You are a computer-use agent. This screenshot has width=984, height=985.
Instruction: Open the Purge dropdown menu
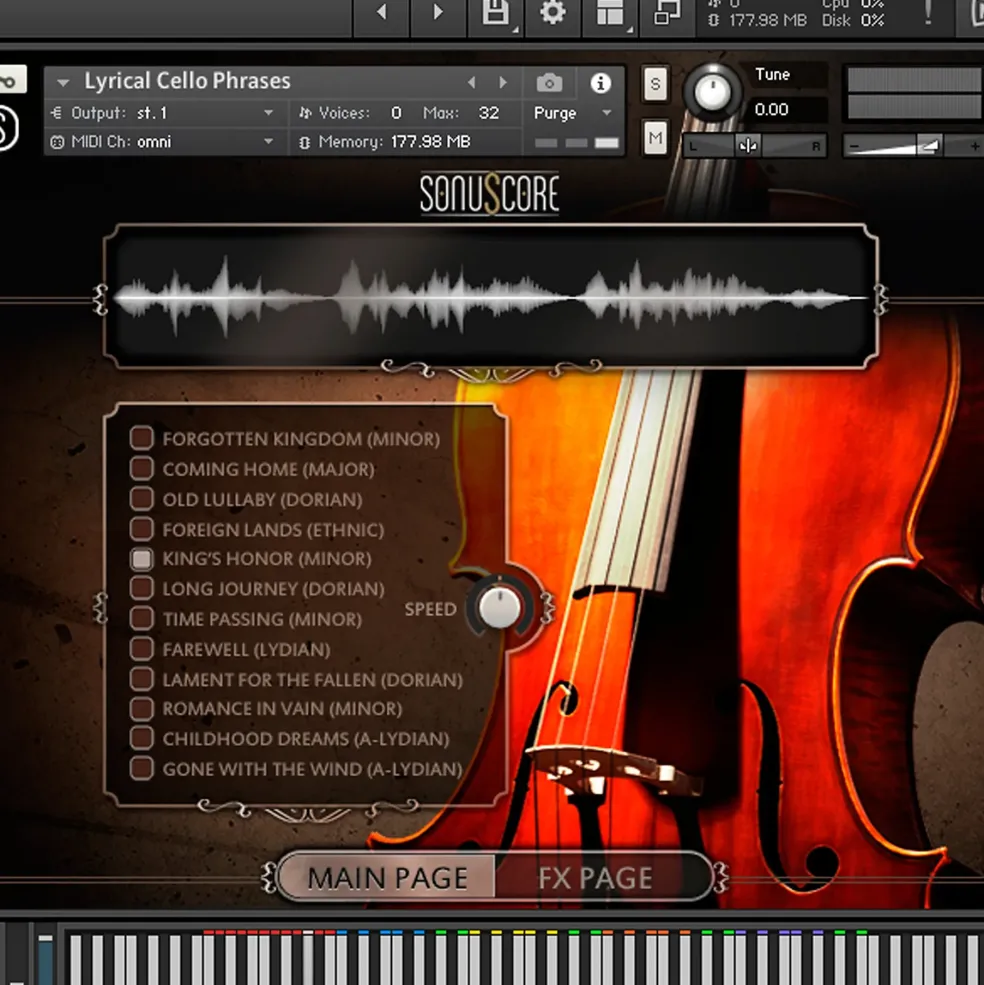coord(572,113)
